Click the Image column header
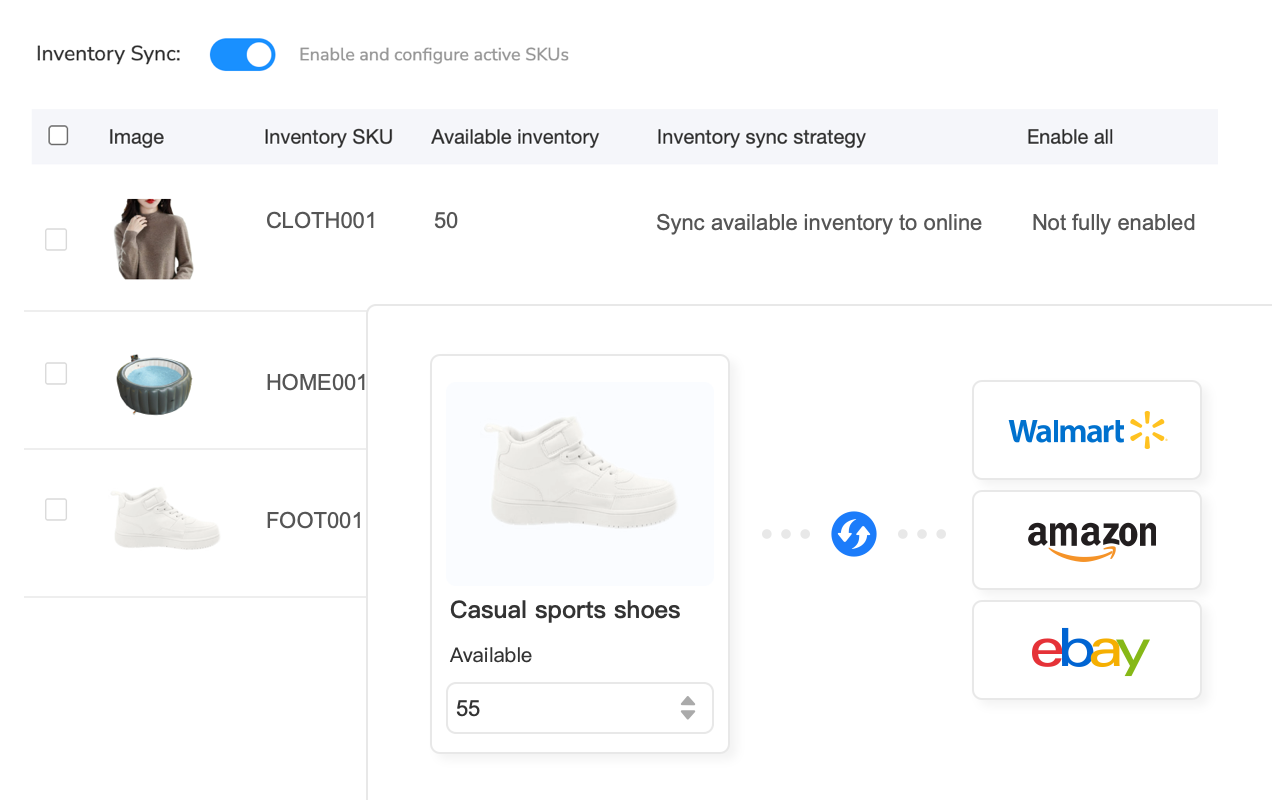Screen dimensions: 1272x800 [x=136, y=137]
